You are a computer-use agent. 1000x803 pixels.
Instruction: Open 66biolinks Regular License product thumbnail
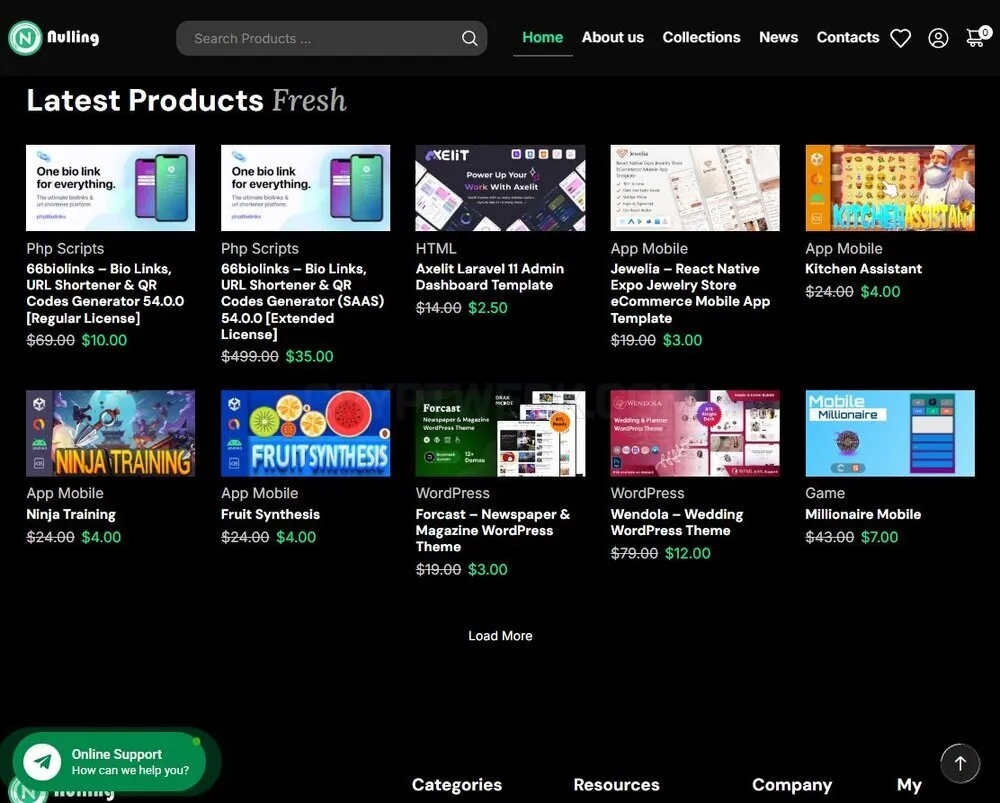coord(110,188)
